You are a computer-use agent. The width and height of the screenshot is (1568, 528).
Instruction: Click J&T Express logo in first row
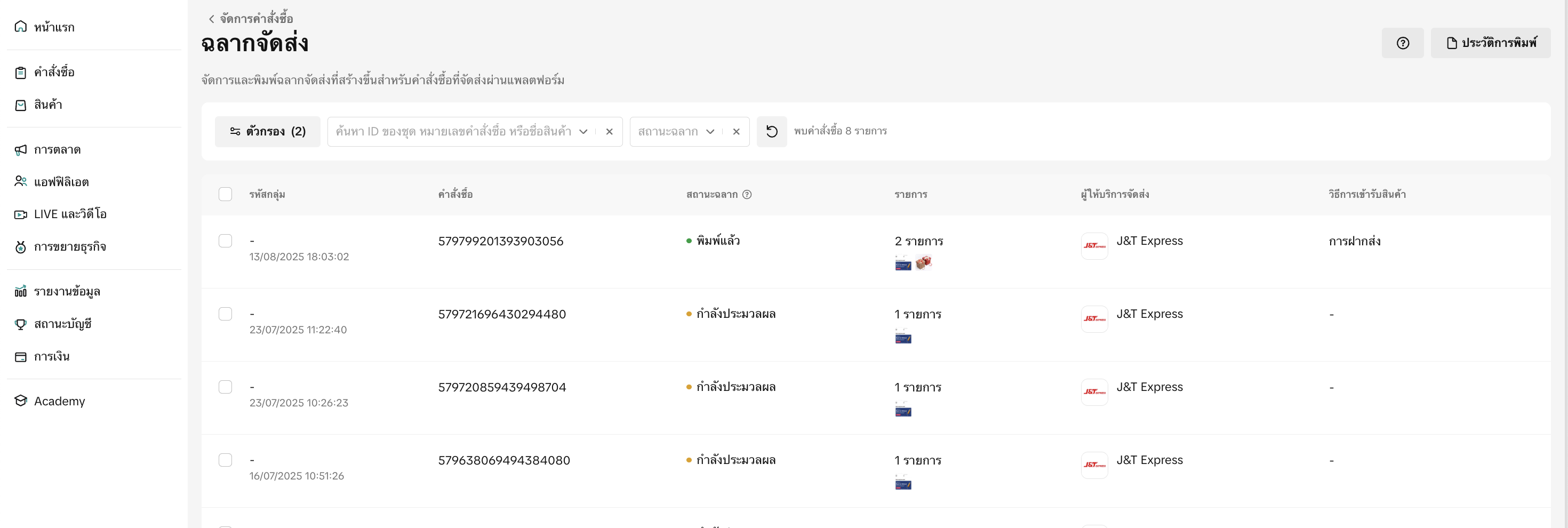pyautogui.click(x=1094, y=246)
